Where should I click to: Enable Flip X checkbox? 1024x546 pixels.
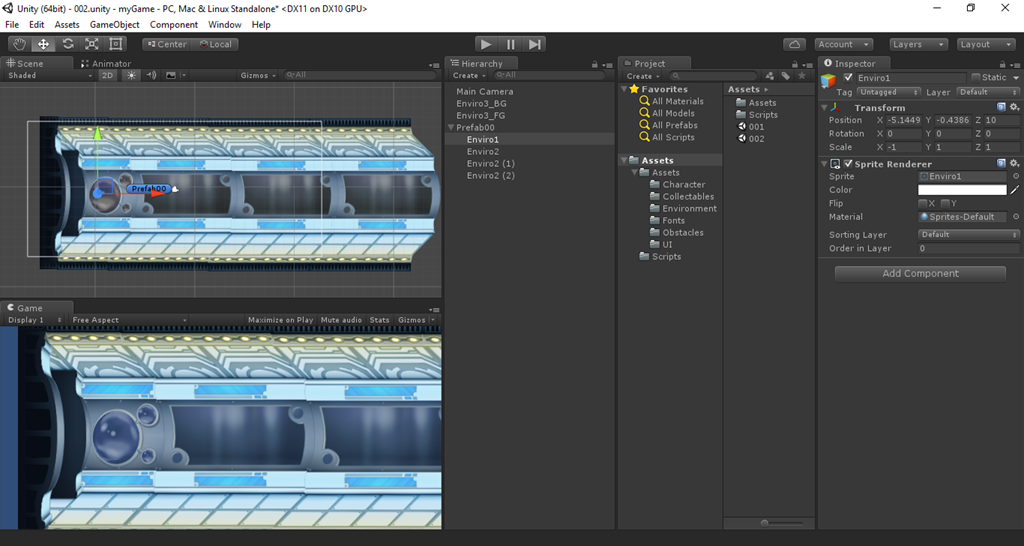tap(923, 203)
